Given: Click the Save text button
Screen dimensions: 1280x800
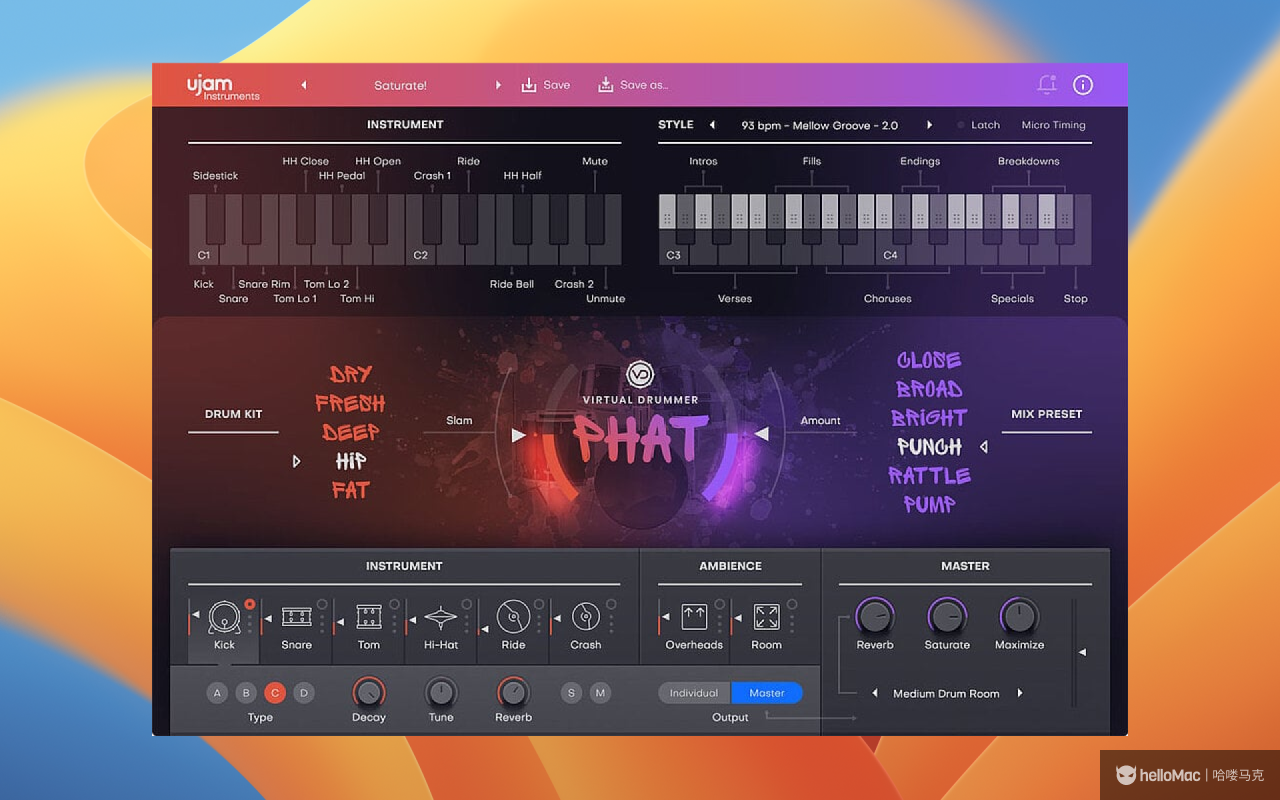Looking at the screenshot, I should pyautogui.click(x=557, y=85).
